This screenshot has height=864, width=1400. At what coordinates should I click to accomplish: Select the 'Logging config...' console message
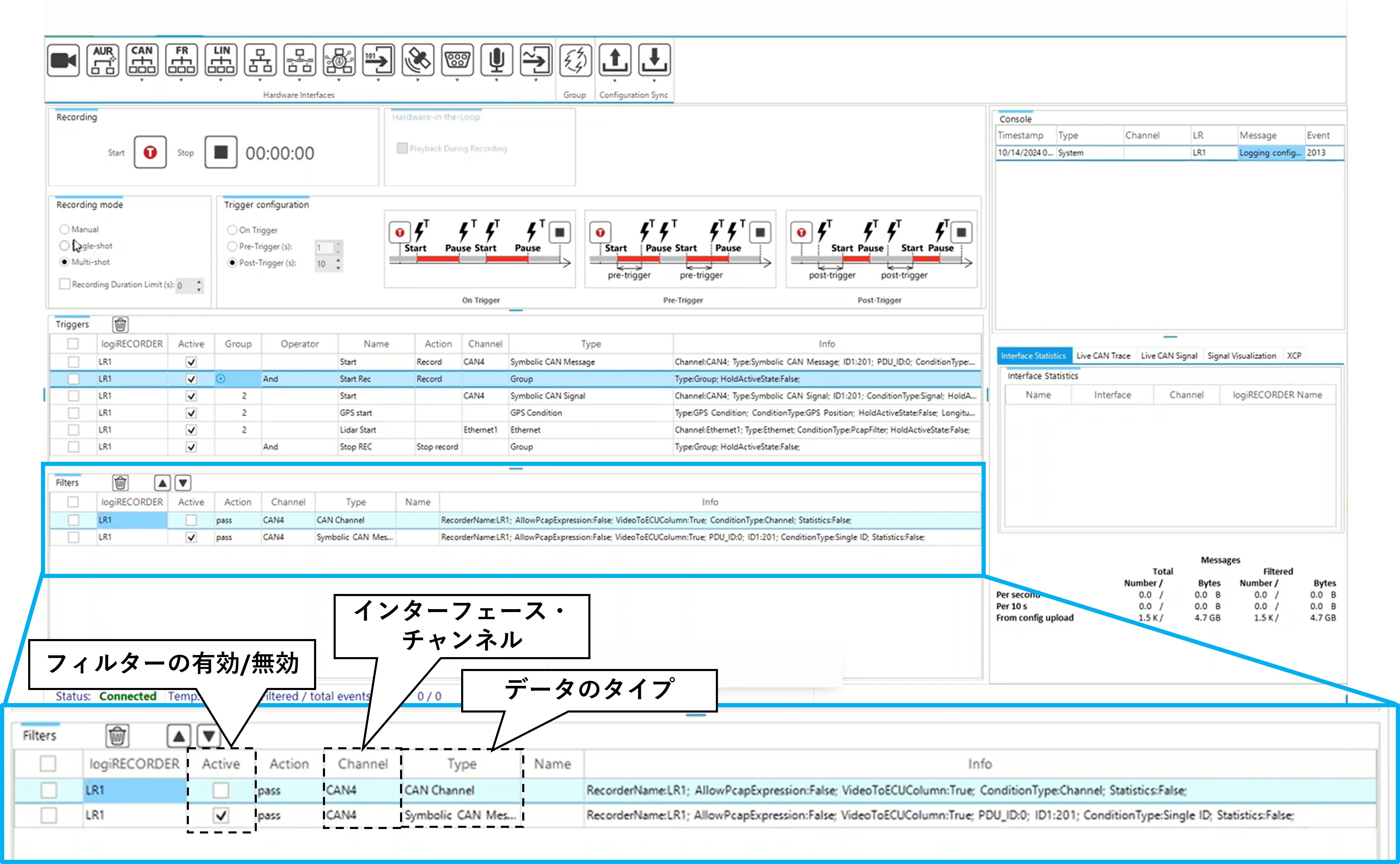point(1270,153)
